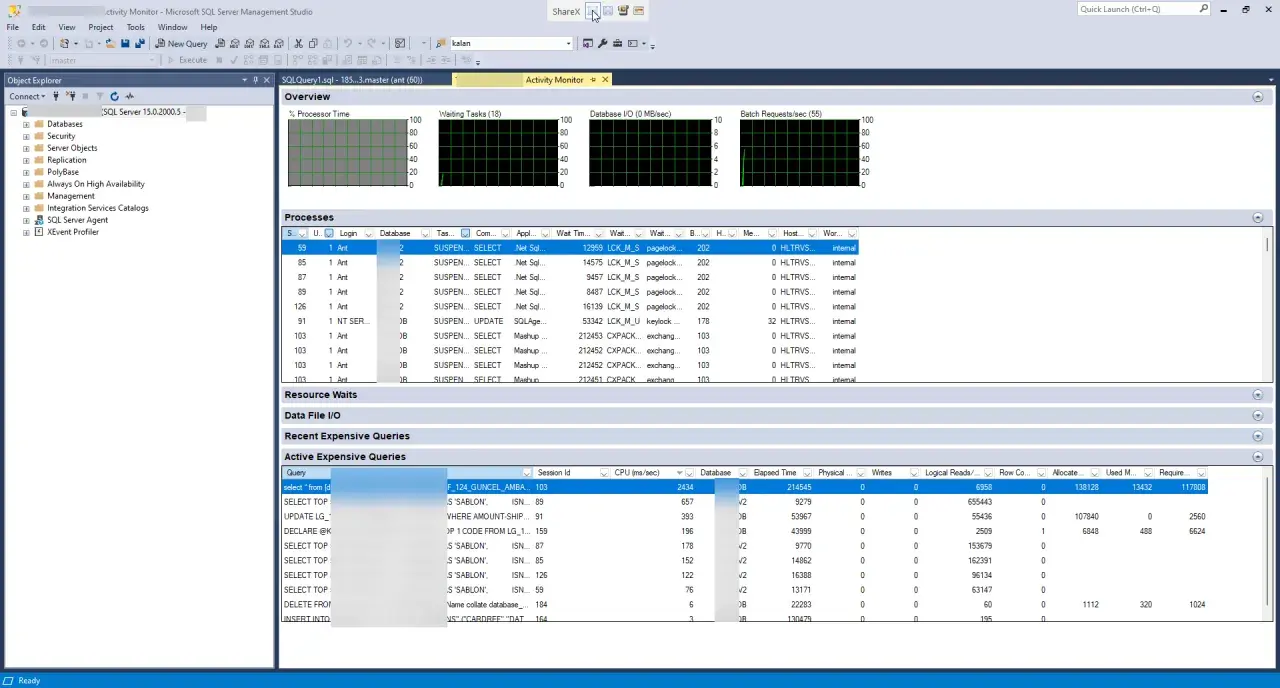Open the View menu
Viewport: 1280px width, 688px height.
(66, 27)
